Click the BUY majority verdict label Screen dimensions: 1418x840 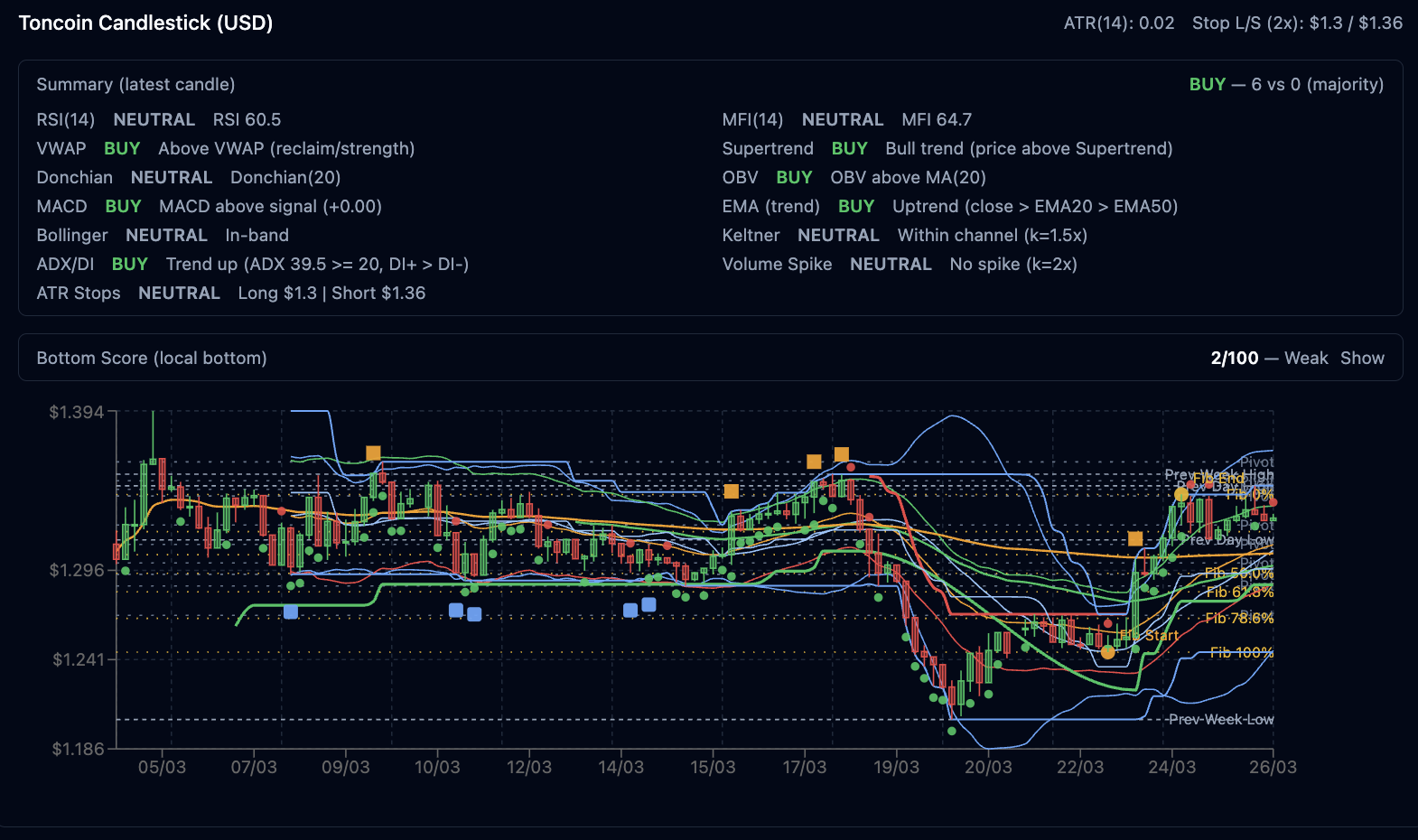coord(1207,84)
